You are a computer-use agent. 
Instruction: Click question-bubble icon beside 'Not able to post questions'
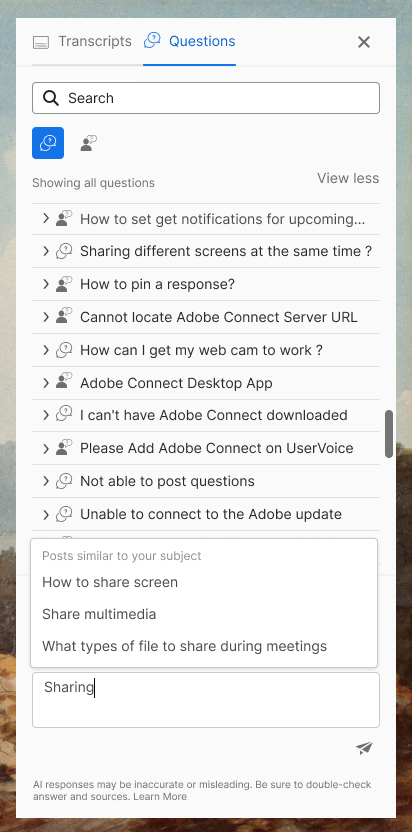tap(64, 481)
